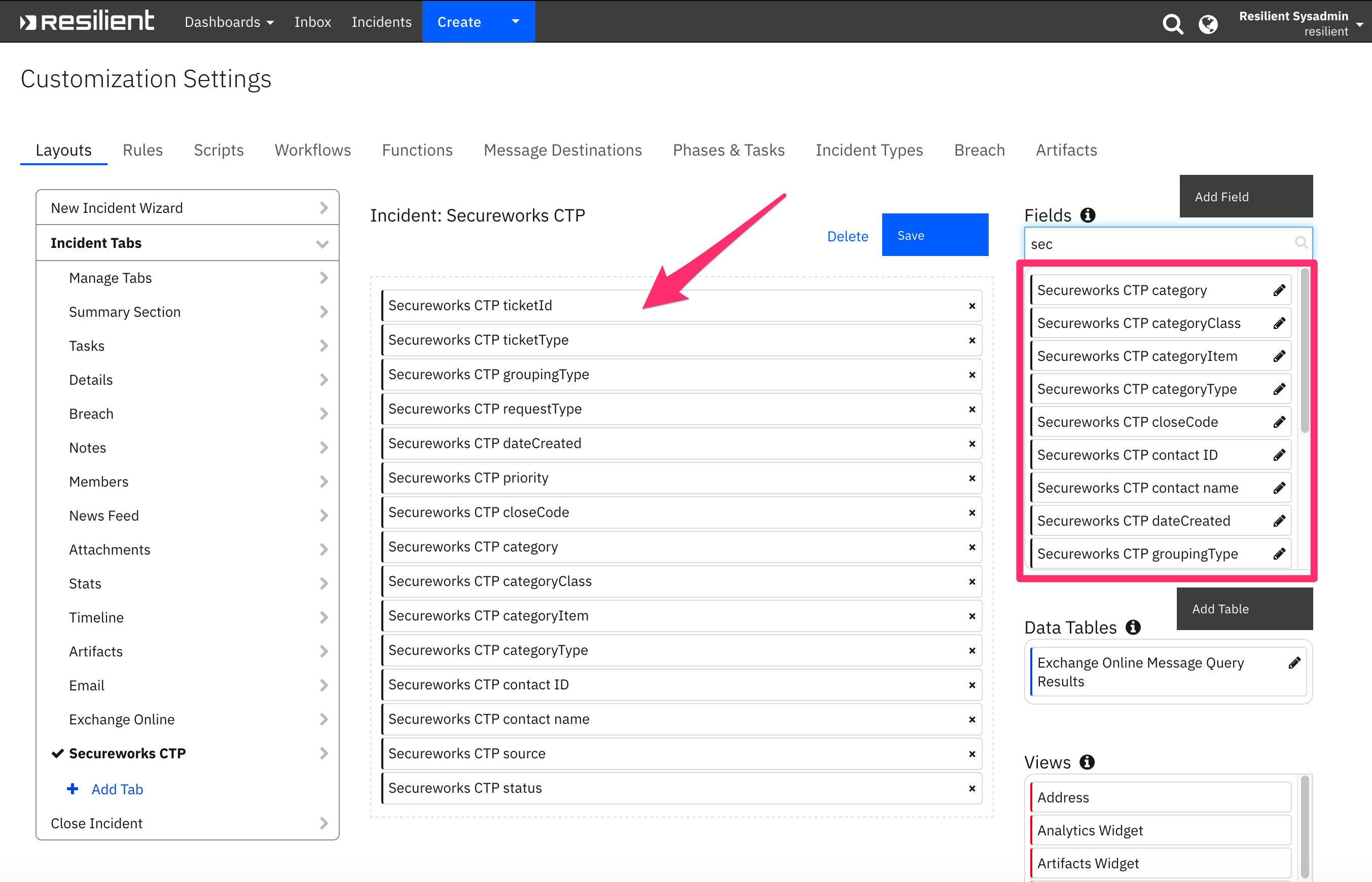This screenshot has height=882, width=1372.
Task: Select the Artifacts Widget view
Action: [1161, 863]
